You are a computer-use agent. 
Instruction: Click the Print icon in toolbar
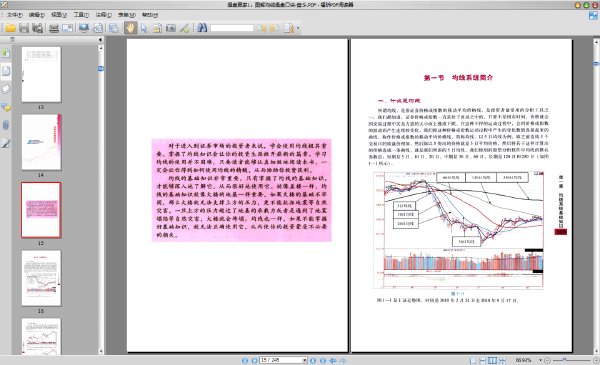tap(54, 28)
